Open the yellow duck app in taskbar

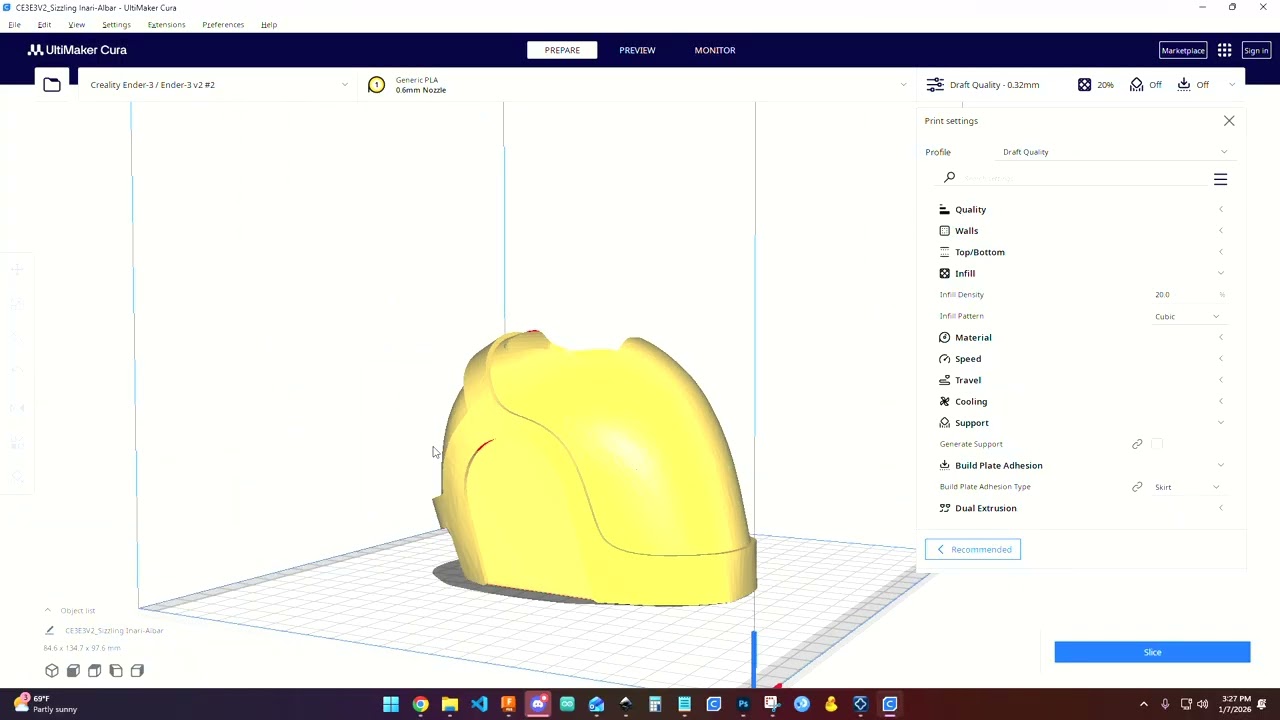tap(831, 704)
